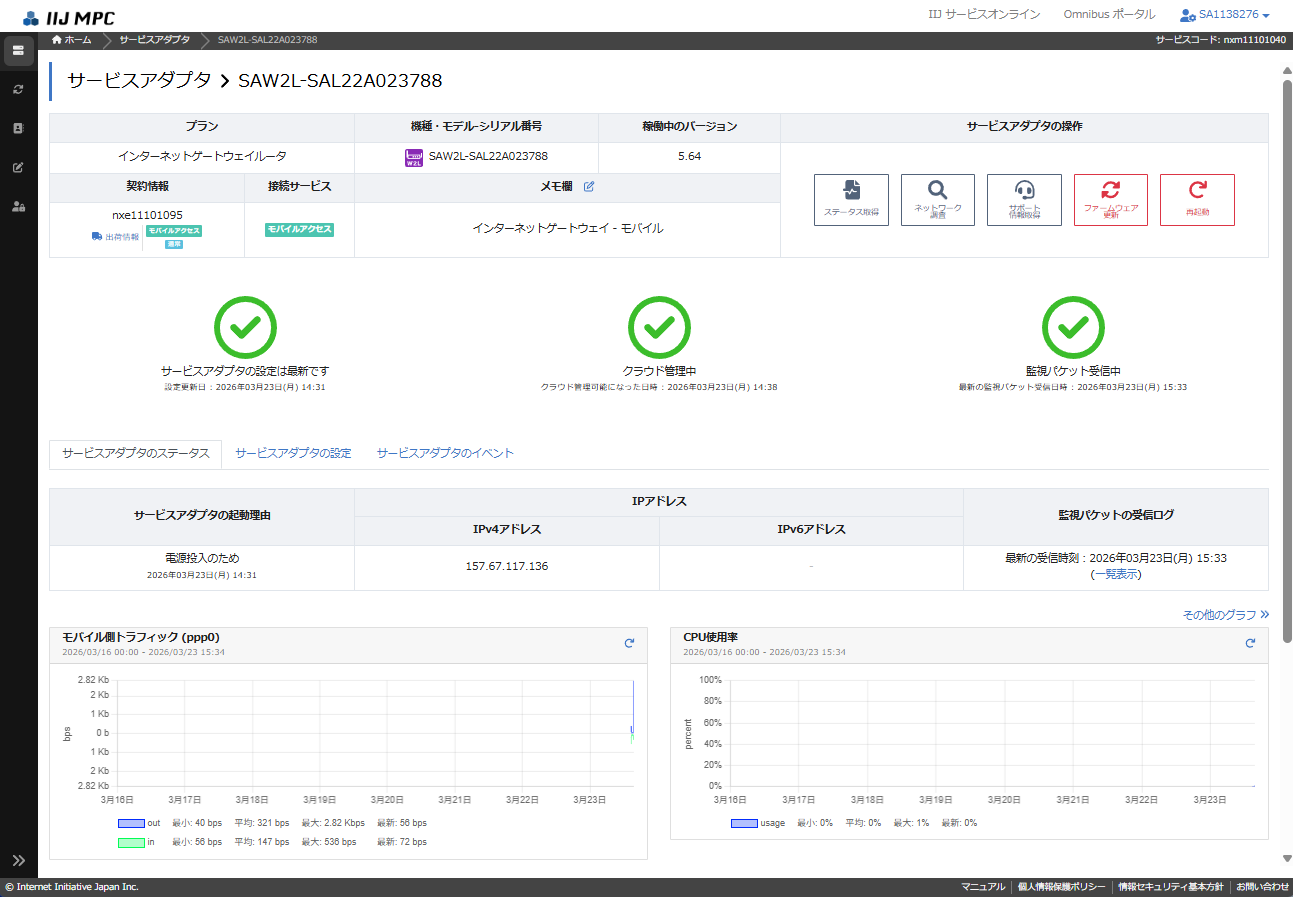
Task: Click the 出荷情報 shipping info link
Action: (115, 237)
